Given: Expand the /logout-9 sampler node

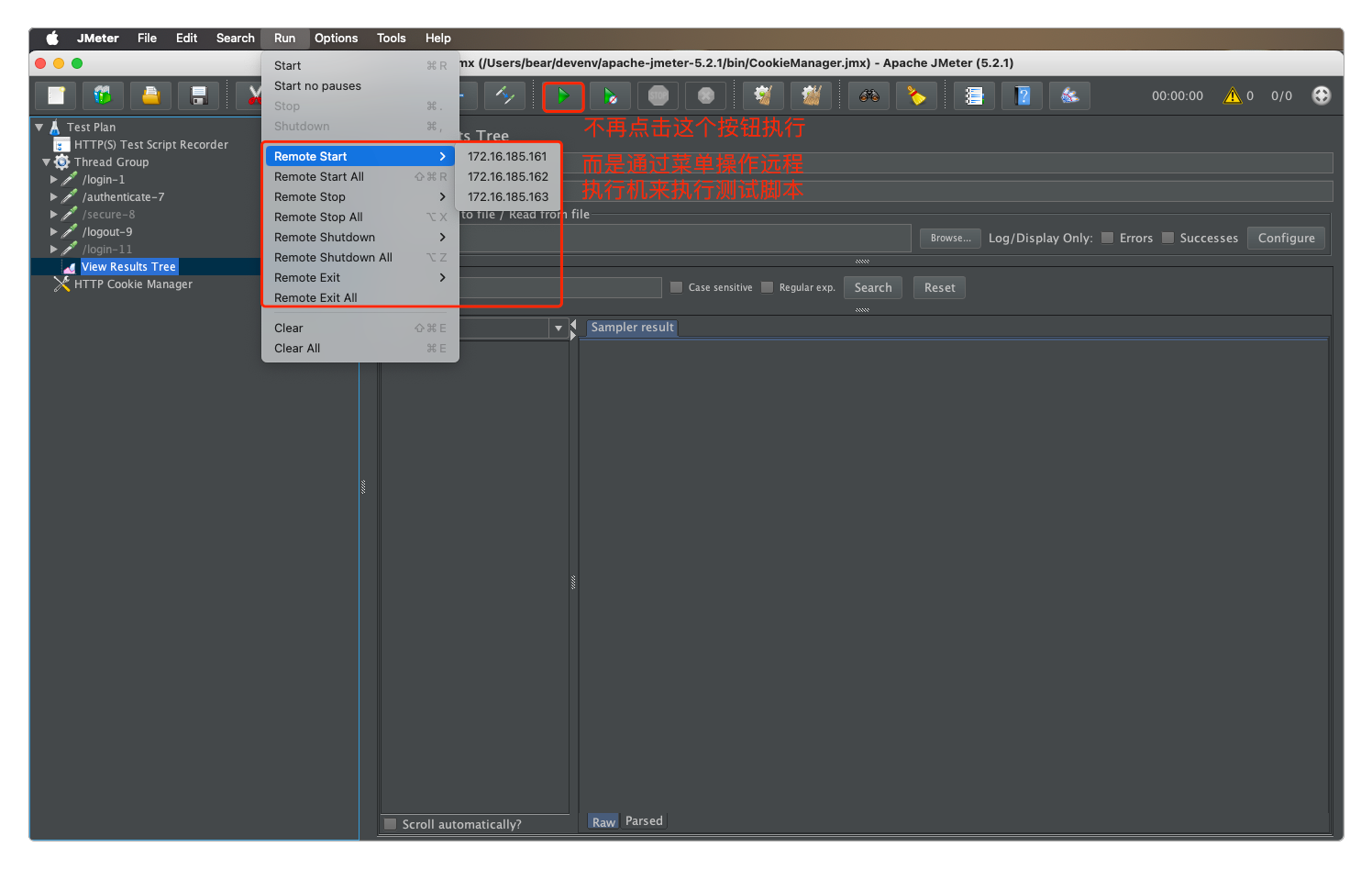Looking at the screenshot, I should coord(54,232).
